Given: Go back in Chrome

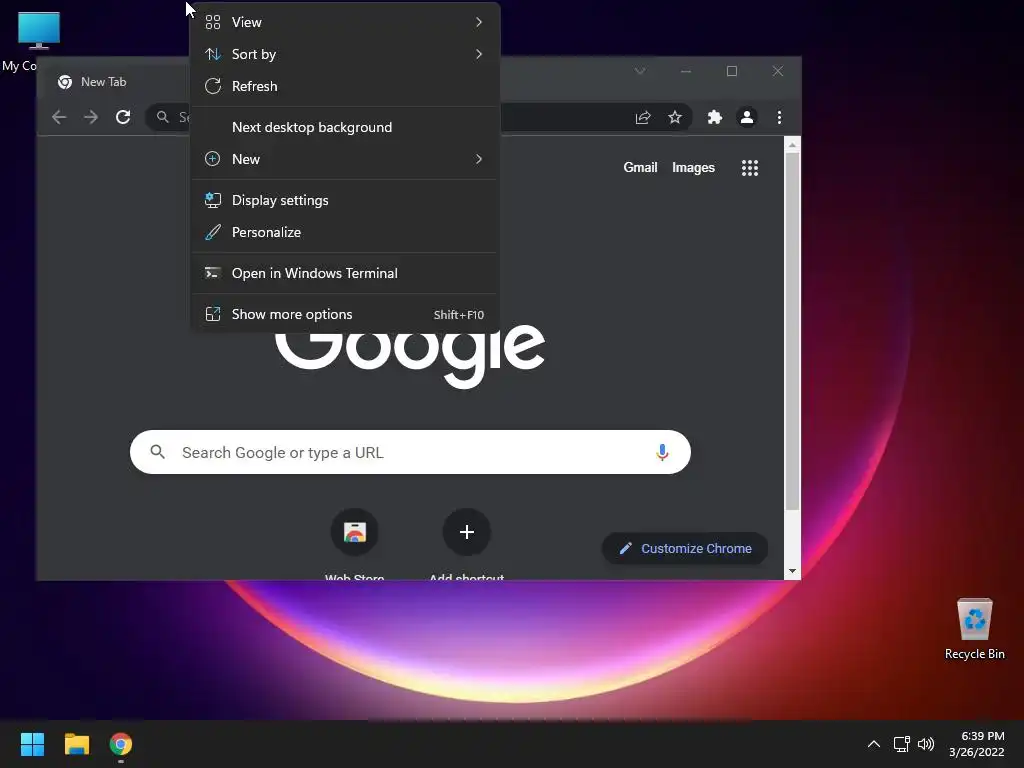Looking at the screenshot, I should pyautogui.click(x=59, y=118).
